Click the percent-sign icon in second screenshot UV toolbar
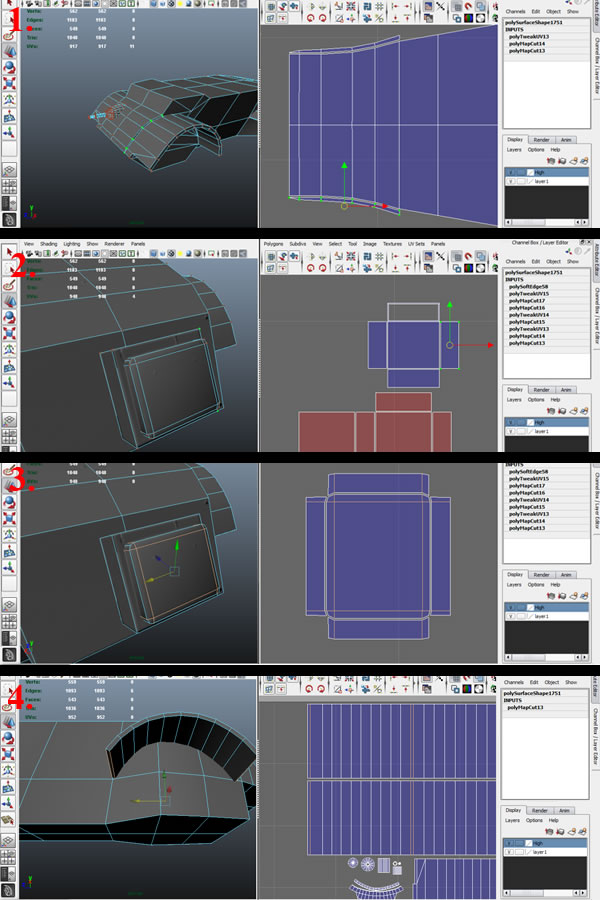 (x=379, y=267)
